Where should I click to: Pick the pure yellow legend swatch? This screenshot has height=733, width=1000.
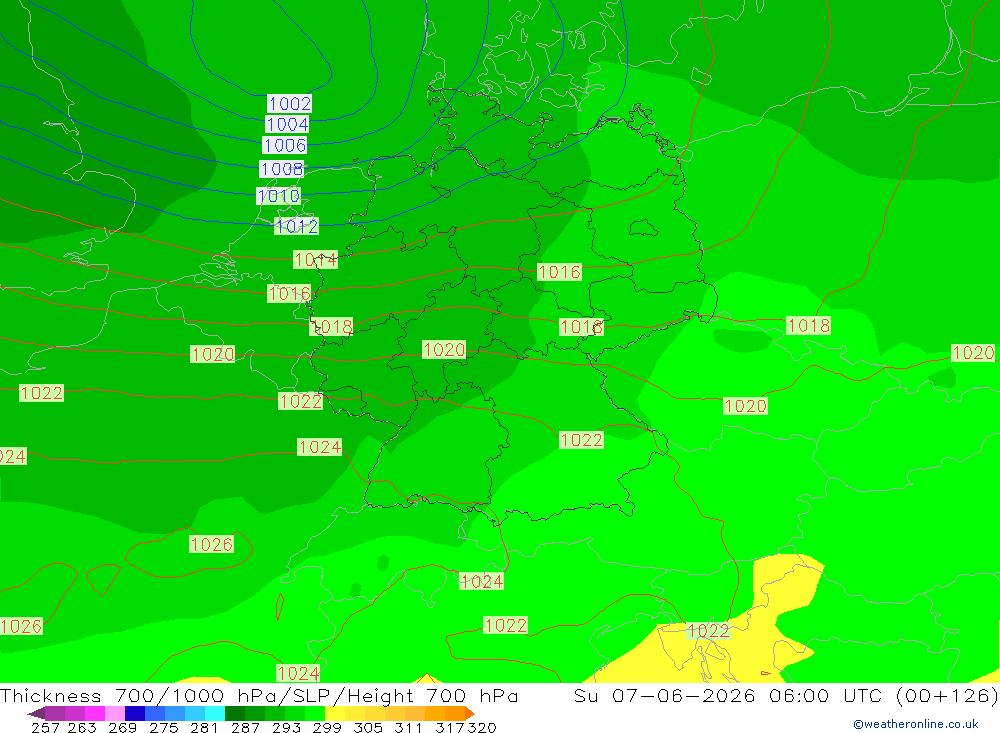click(335, 713)
